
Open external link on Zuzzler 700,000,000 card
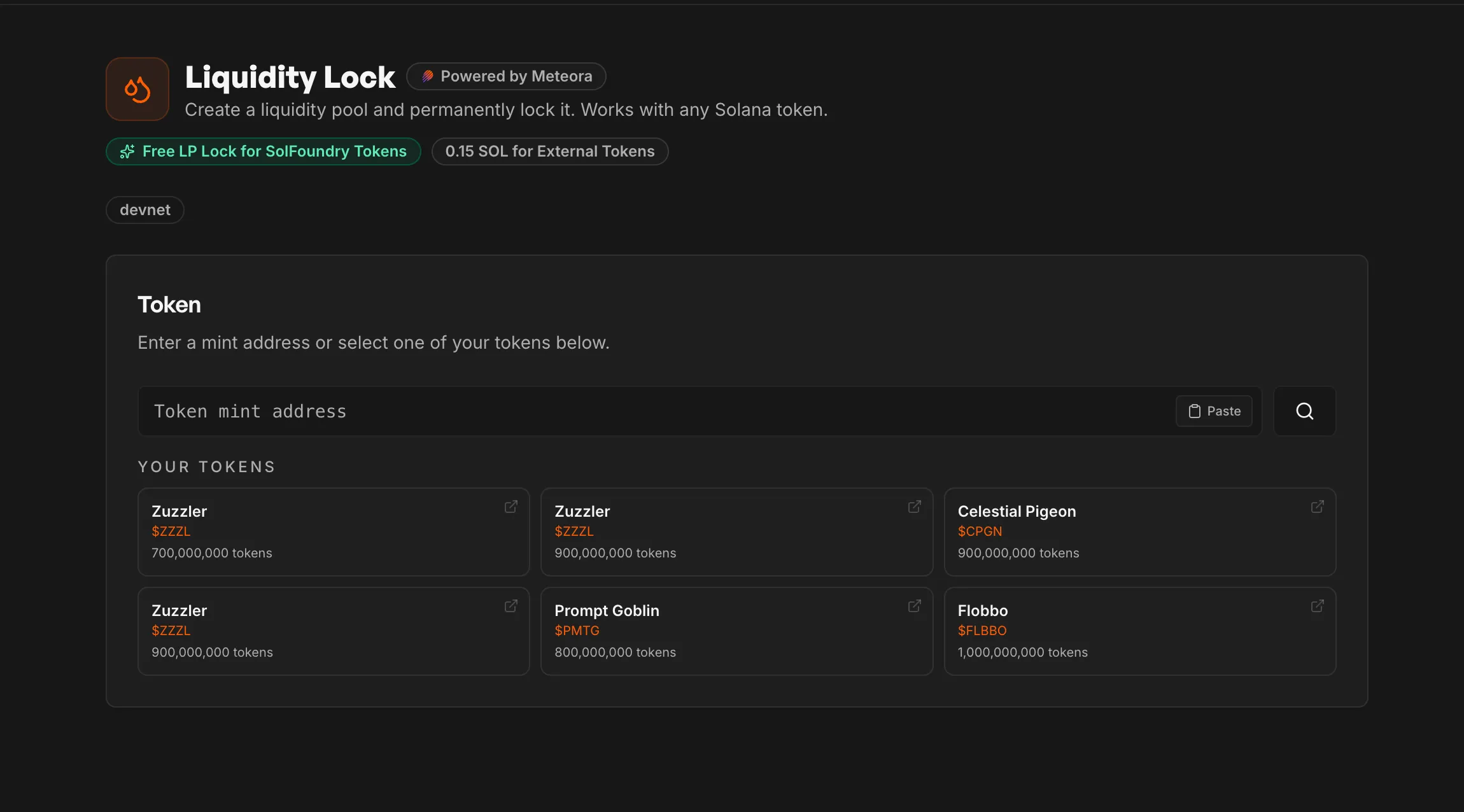(x=511, y=507)
